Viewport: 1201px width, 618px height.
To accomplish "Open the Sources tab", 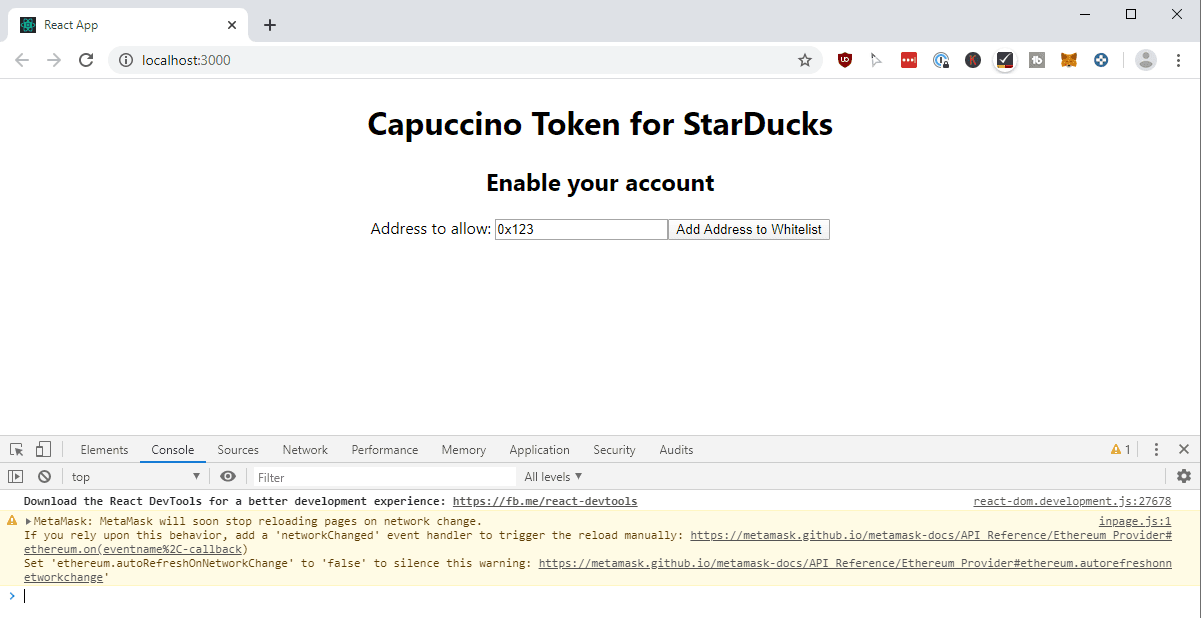I will [x=238, y=450].
